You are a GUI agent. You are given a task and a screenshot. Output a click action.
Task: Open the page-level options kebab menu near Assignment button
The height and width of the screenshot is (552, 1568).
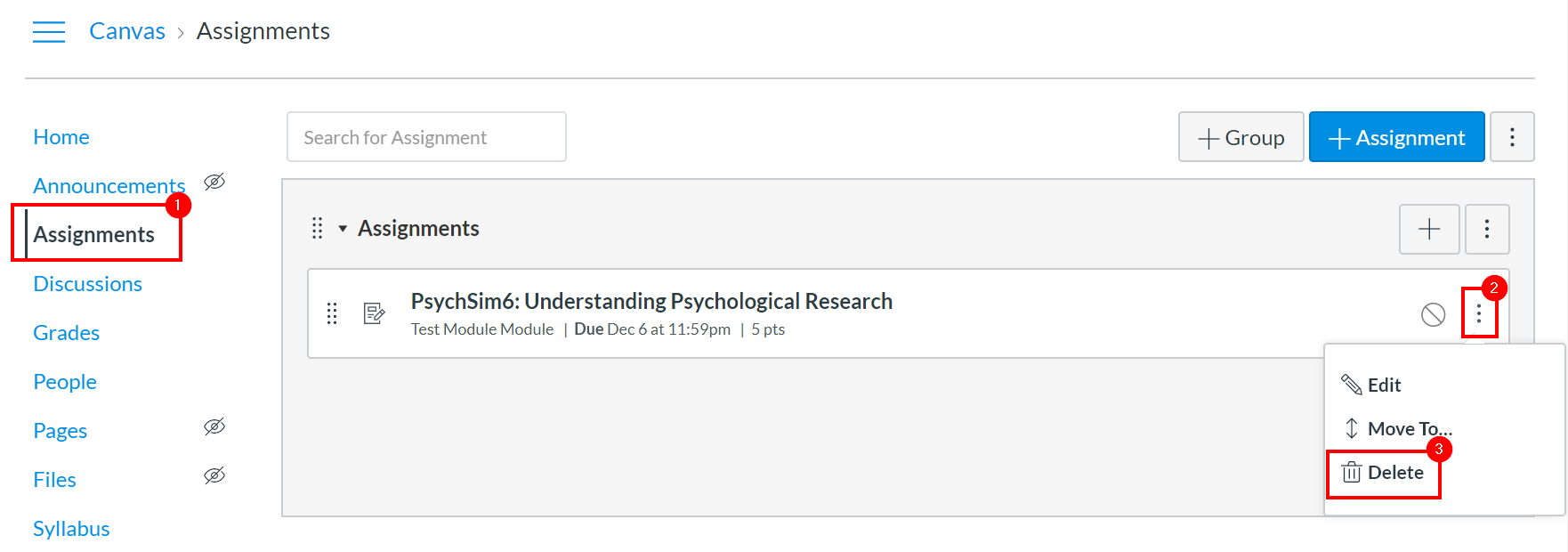[1513, 136]
